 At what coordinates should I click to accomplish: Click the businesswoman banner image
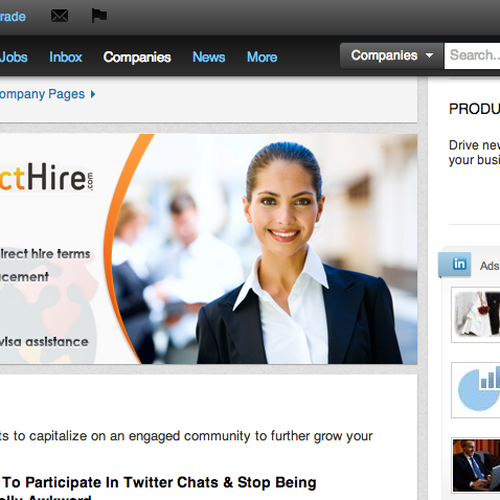[x=263, y=249]
